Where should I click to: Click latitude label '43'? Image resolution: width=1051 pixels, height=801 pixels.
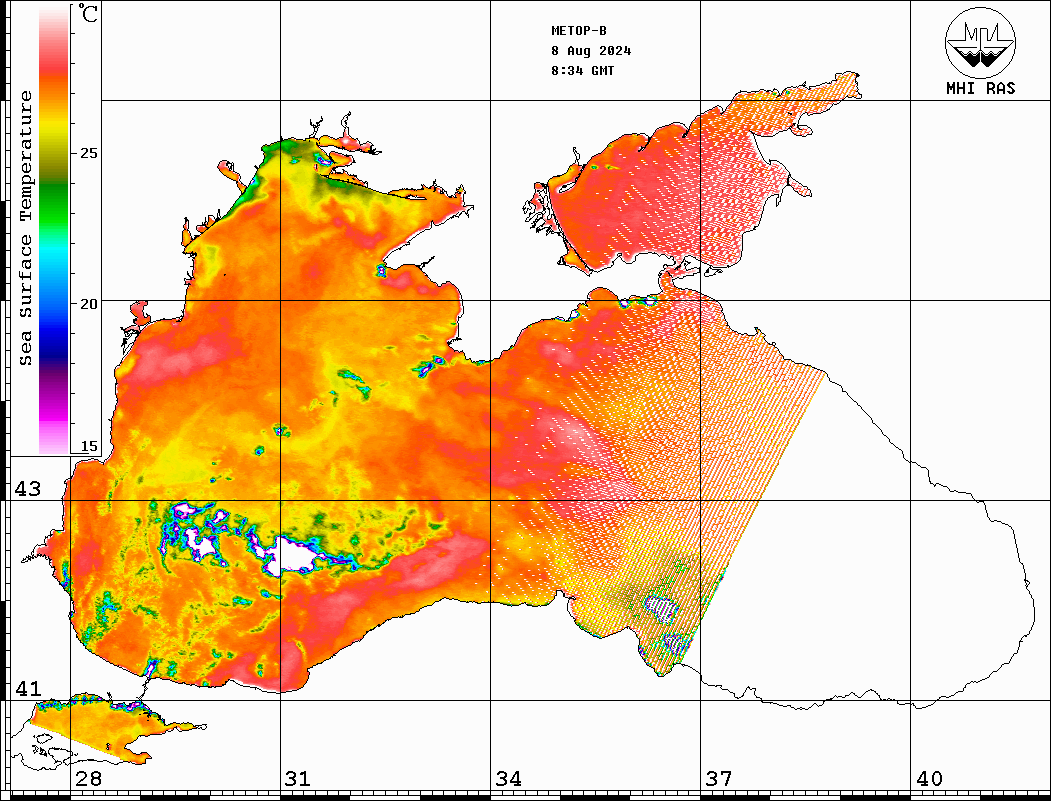[x=28, y=489]
